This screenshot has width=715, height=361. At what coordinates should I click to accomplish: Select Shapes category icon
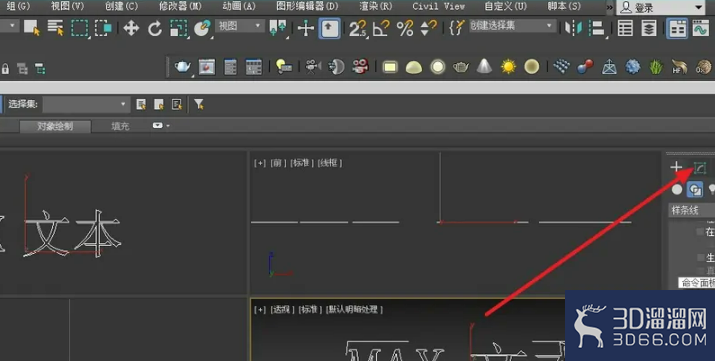point(694,189)
